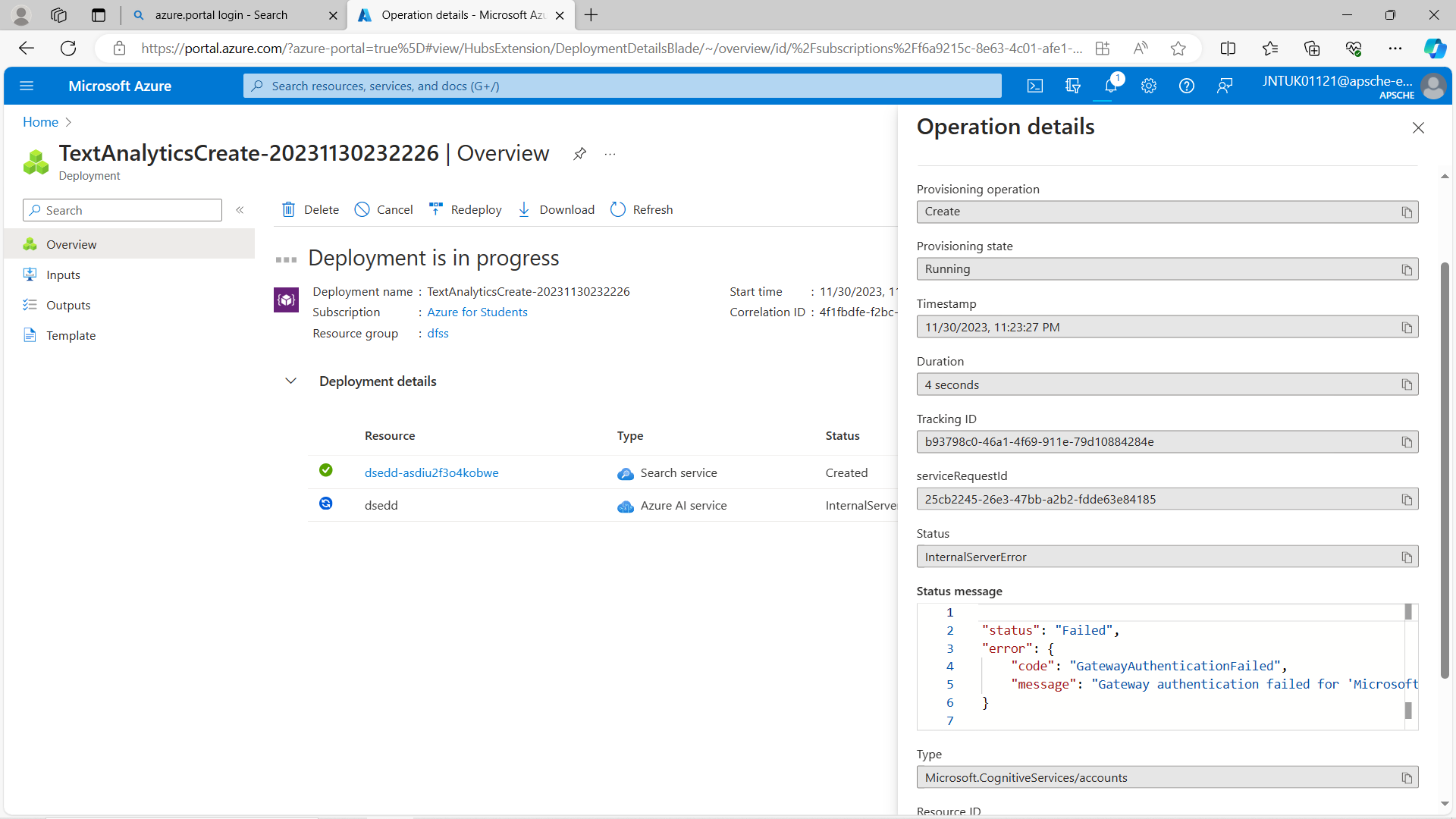The height and width of the screenshot is (819, 1456).
Task: Open the Read aloud icon
Action: (1141, 49)
